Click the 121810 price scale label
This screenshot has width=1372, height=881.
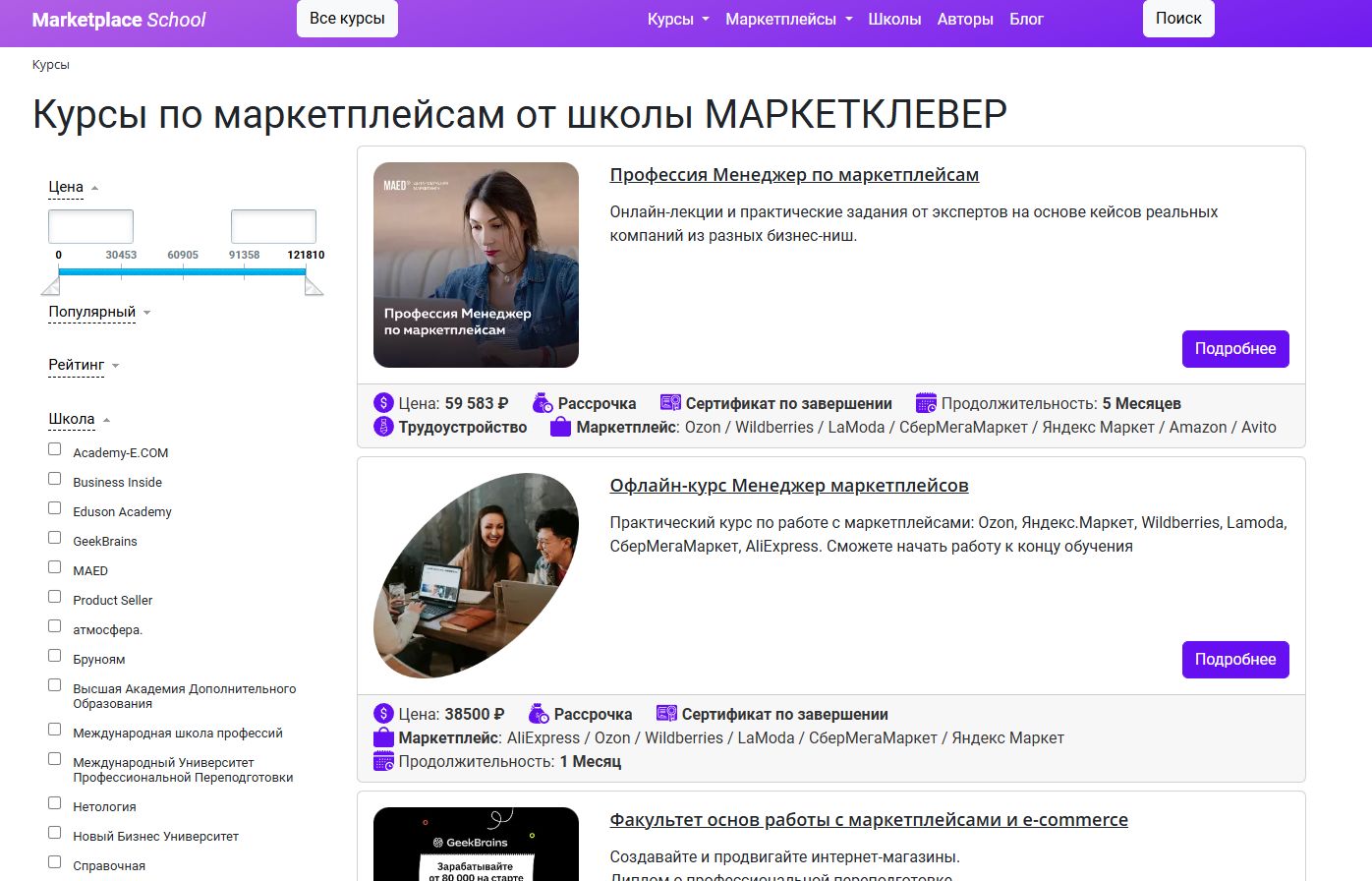(x=306, y=255)
